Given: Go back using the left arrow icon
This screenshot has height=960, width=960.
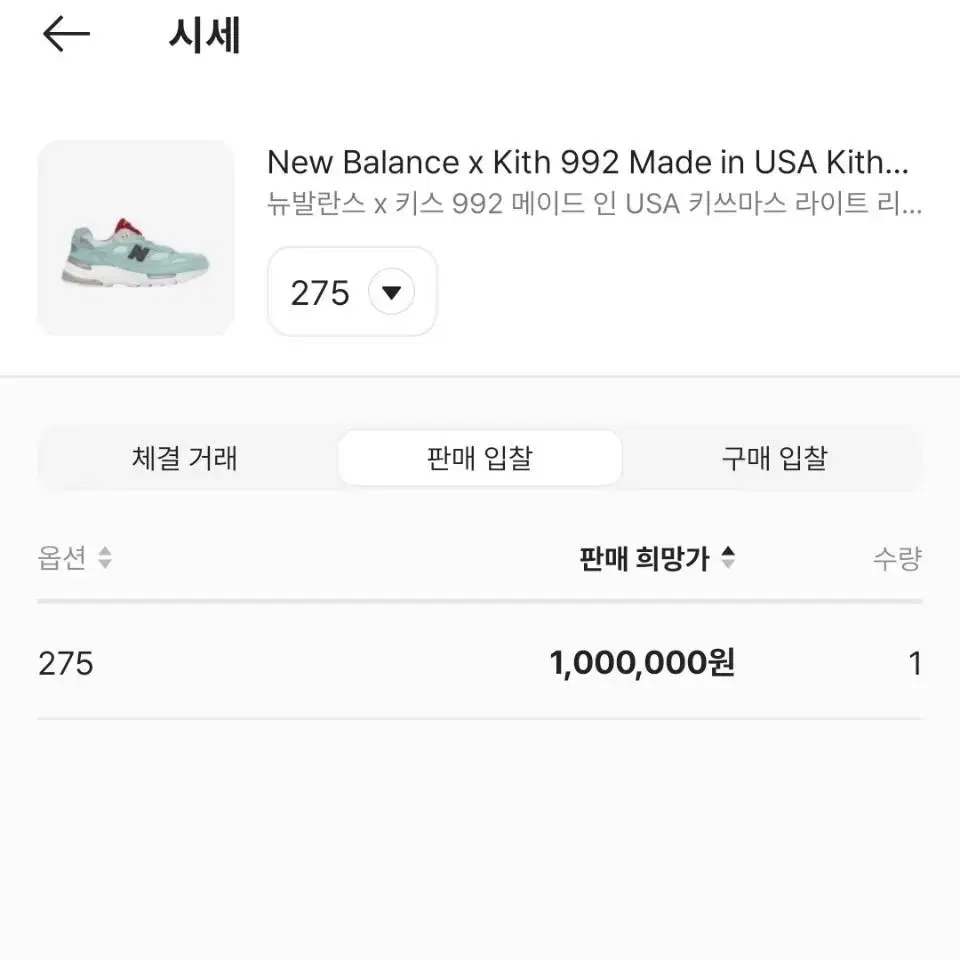Looking at the screenshot, I should [66, 34].
